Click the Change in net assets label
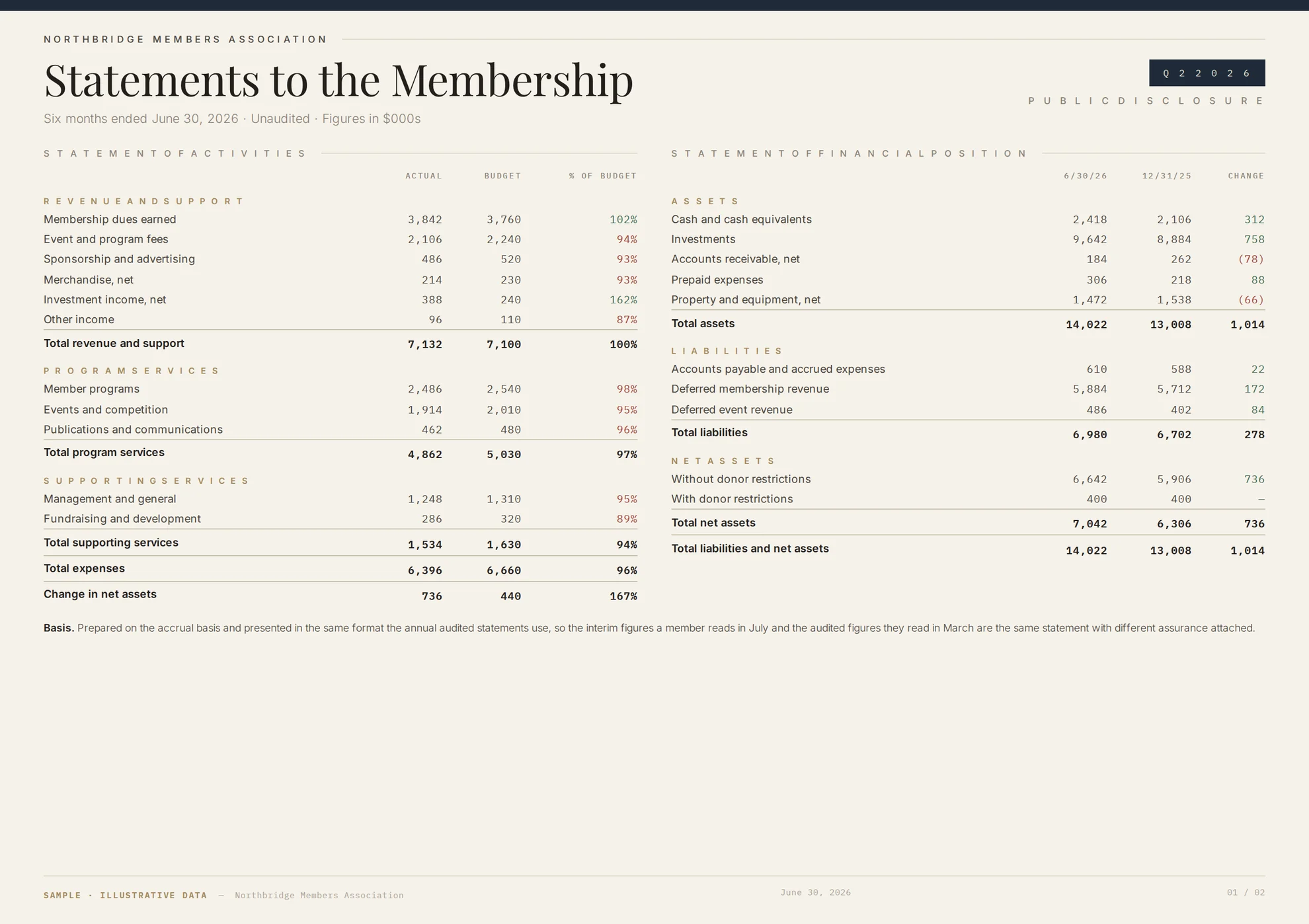 coord(100,594)
